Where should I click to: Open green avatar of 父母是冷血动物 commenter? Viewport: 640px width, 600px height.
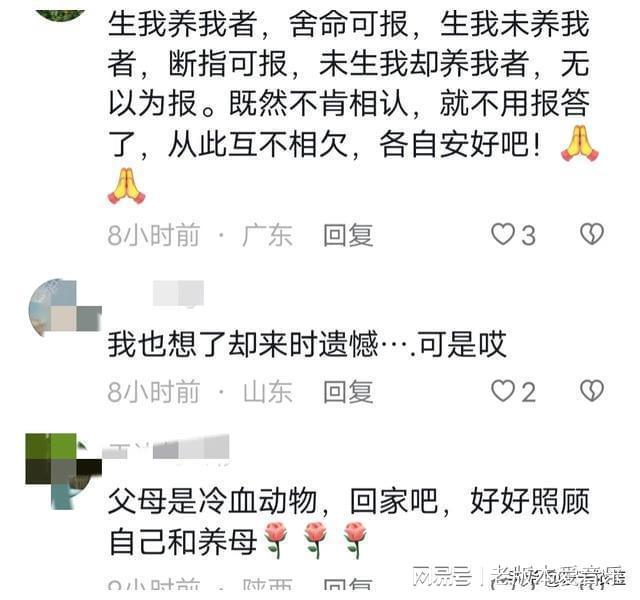tap(63, 471)
